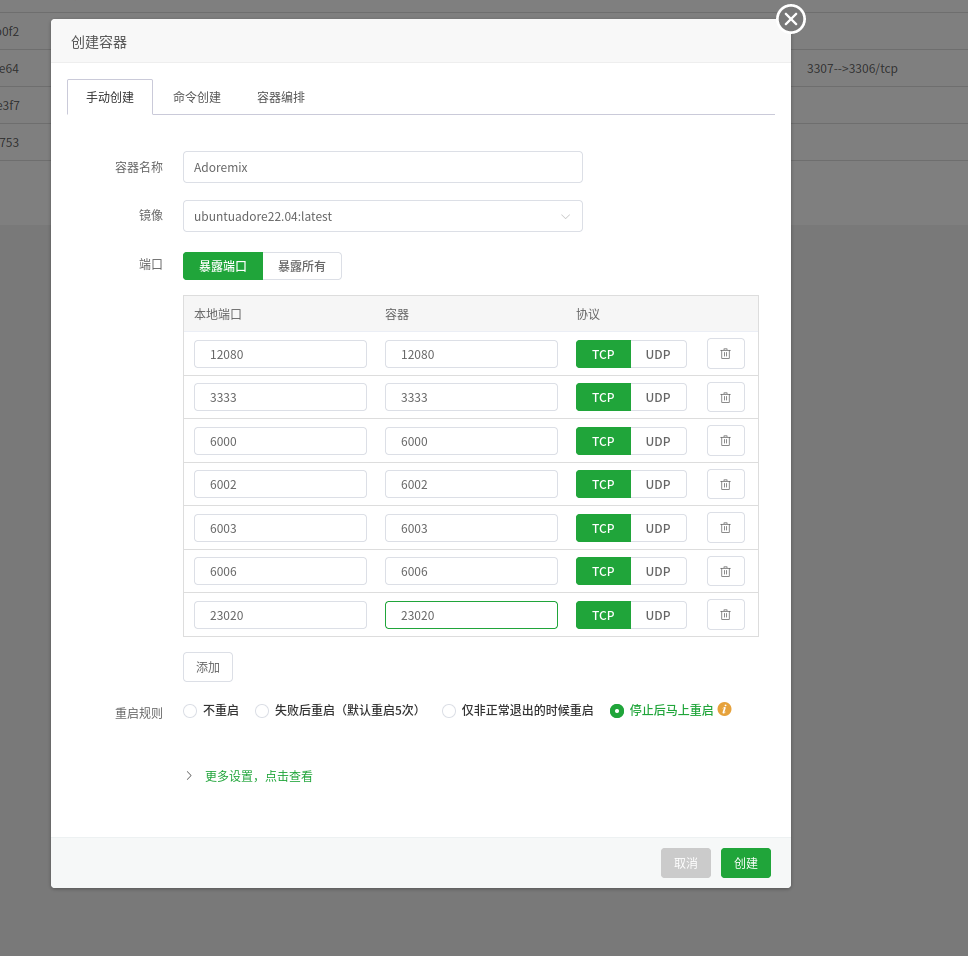Select UDP protocol for port 23020
Viewport: 968px width, 956px height.
coord(658,615)
